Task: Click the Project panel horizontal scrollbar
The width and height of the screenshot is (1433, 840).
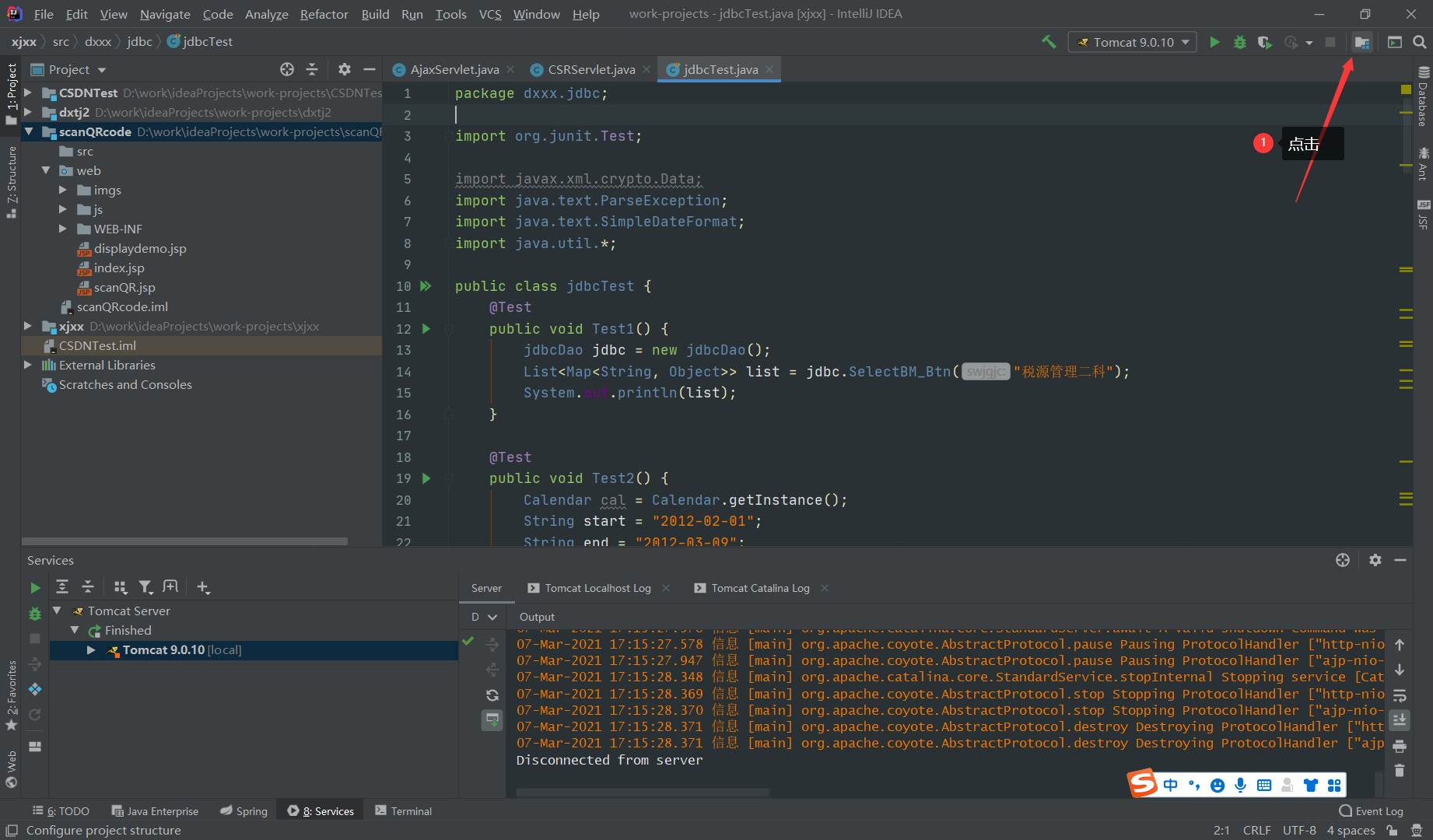Action: 184,541
